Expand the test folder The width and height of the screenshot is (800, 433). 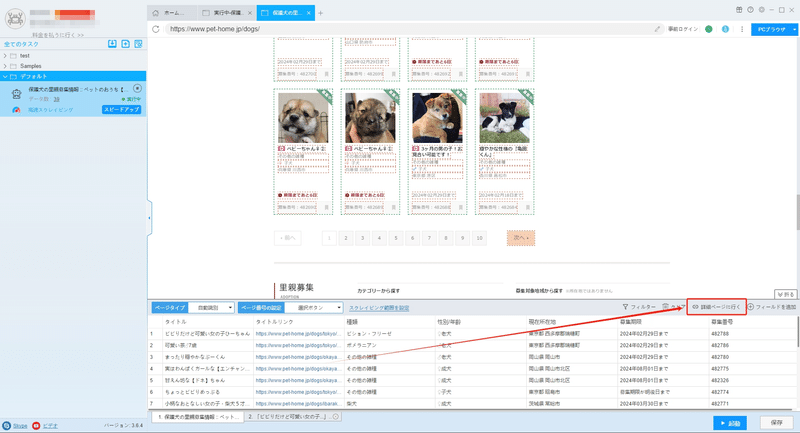(x=5, y=56)
